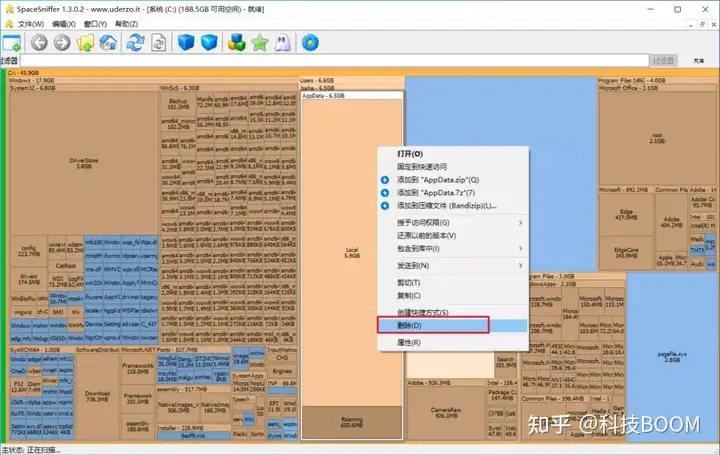Click the document rescan toolbar icon
Viewport: 720px width, 455px height.
(158, 43)
